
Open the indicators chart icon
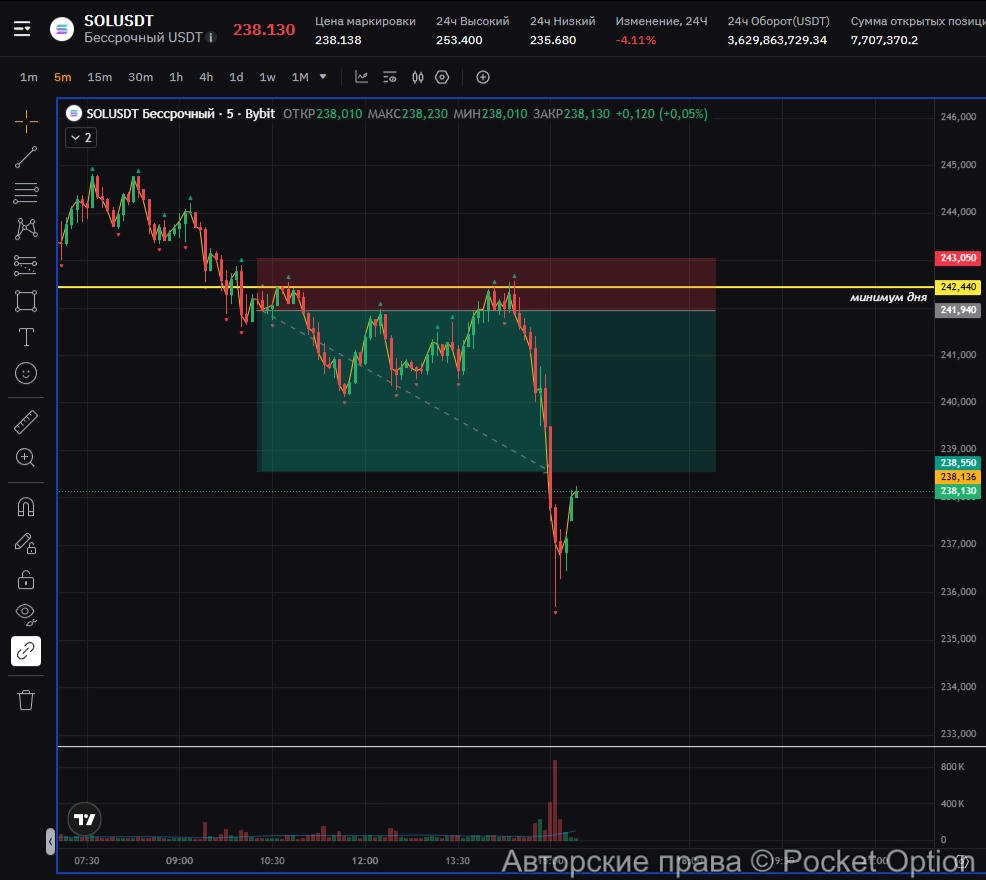362,77
